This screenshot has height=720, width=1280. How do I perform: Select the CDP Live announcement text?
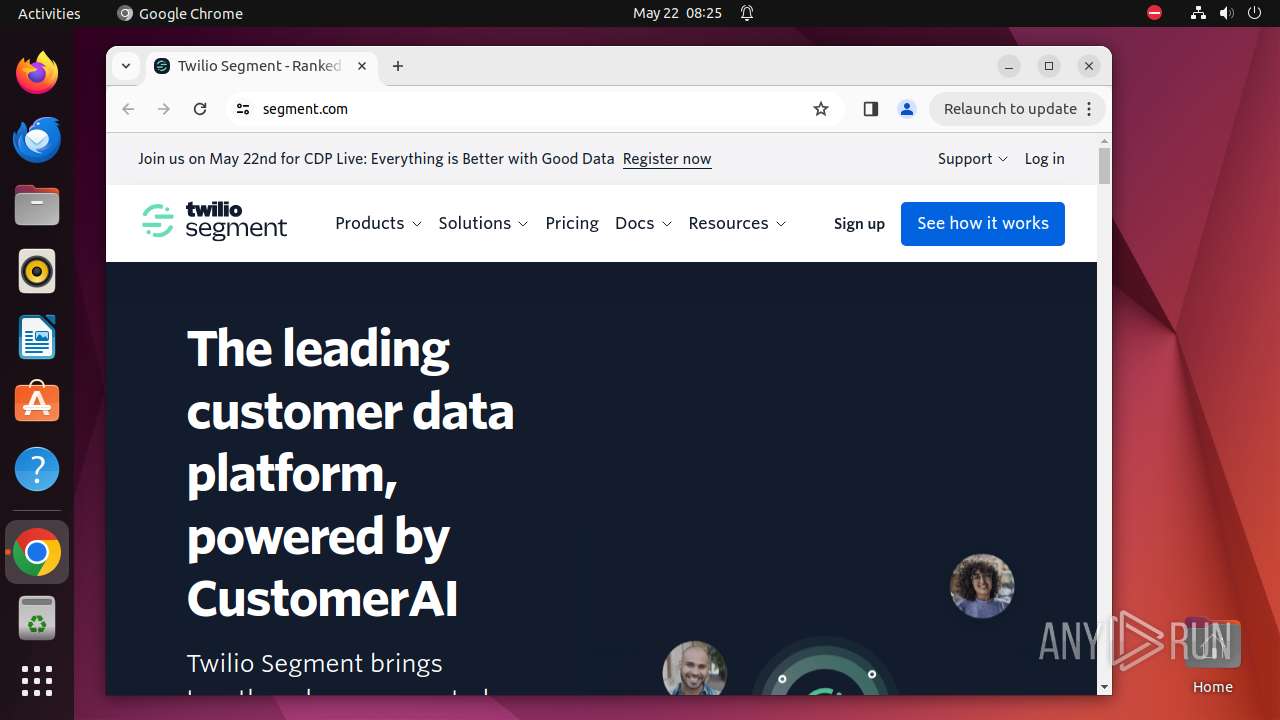tap(376, 159)
